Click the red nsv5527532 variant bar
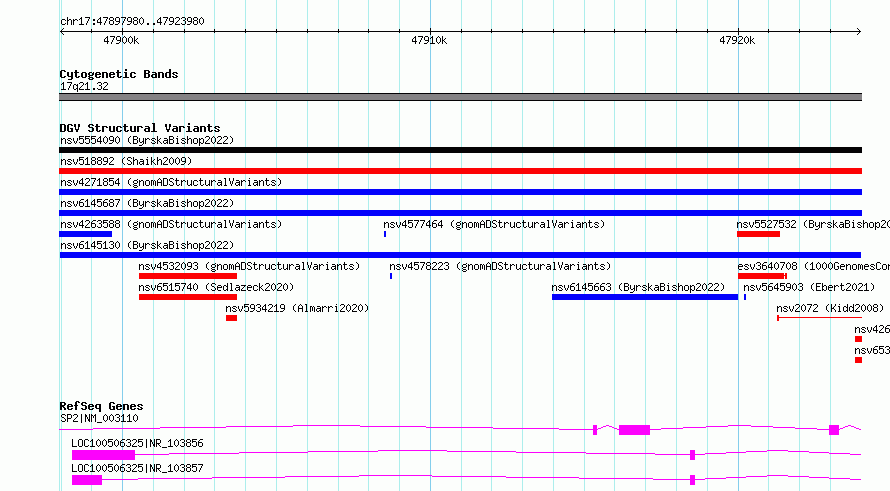This screenshot has height=491, width=890. tap(758, 234)
